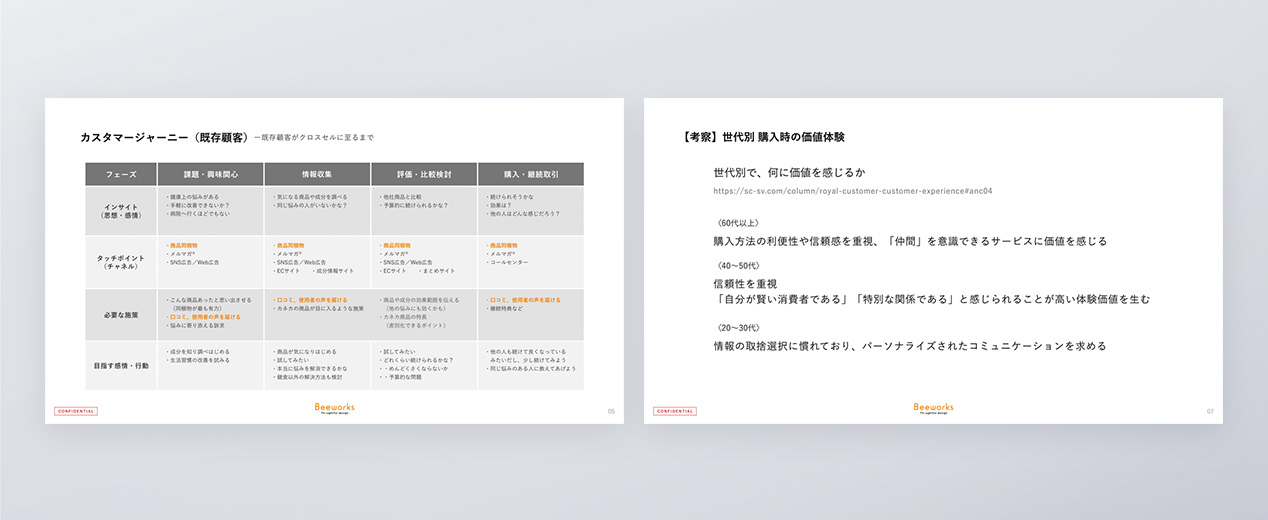Click the カスタマージャーニー（既存顧客） slide title

click(164, 137)
